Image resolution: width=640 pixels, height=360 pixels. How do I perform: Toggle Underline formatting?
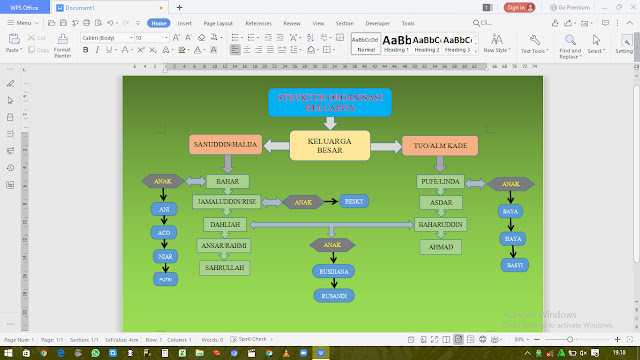tap(109, 50)
